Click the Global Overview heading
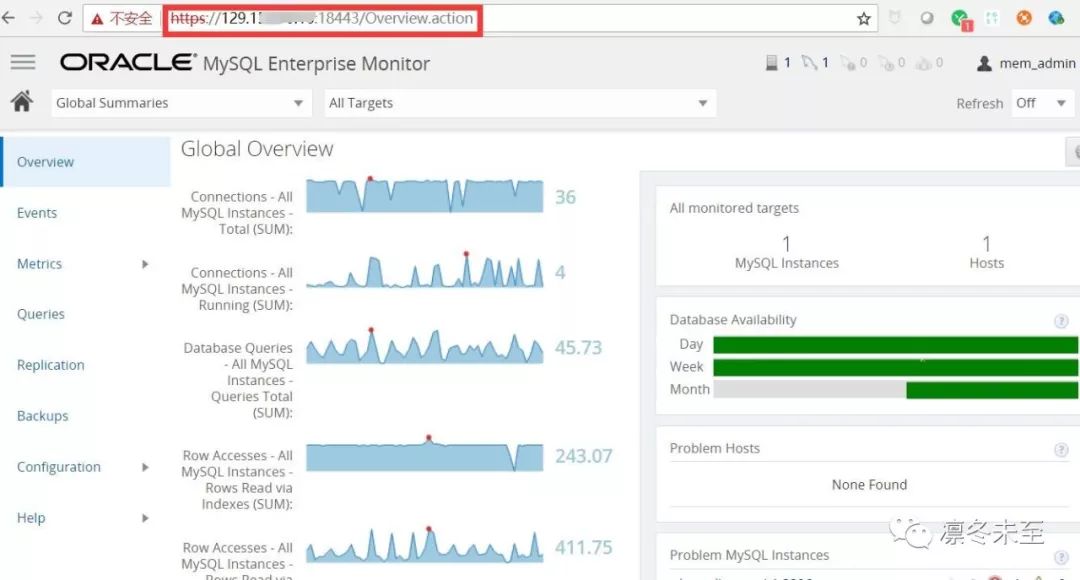 pyautogui.click(x=257, y=149)
